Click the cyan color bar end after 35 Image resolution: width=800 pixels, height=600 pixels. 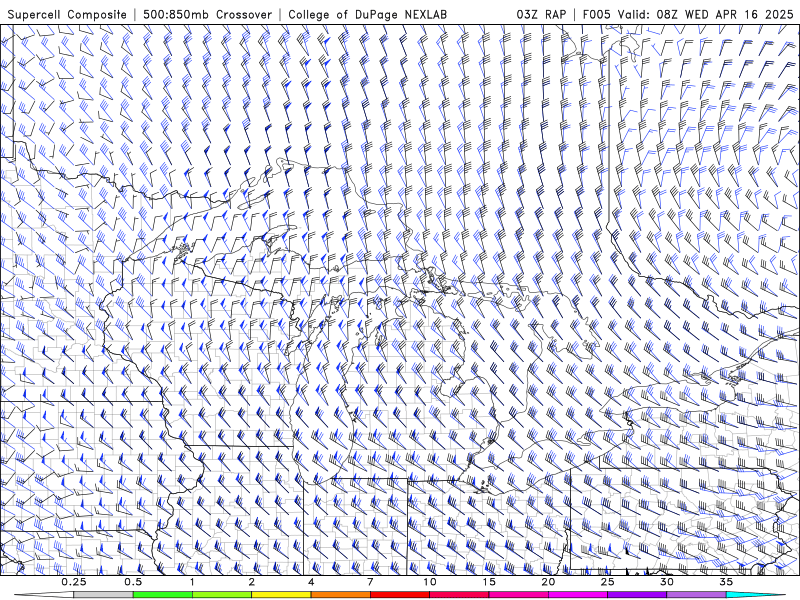click(756, 595)
